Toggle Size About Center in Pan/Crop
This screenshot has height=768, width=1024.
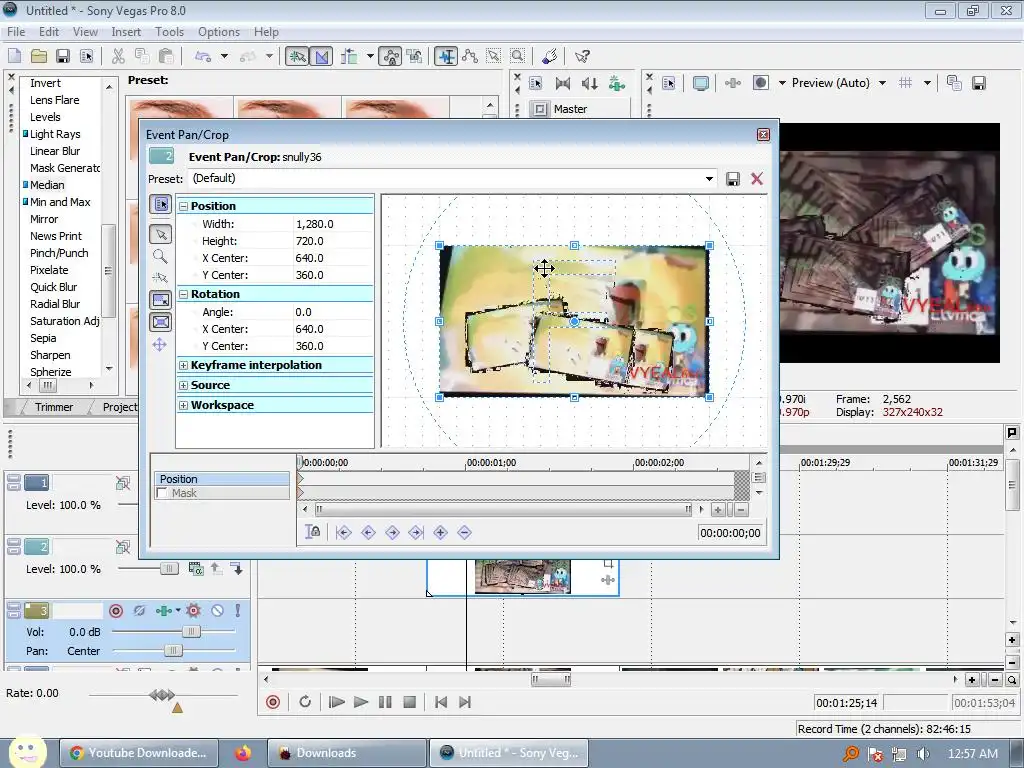coord(161,322)
